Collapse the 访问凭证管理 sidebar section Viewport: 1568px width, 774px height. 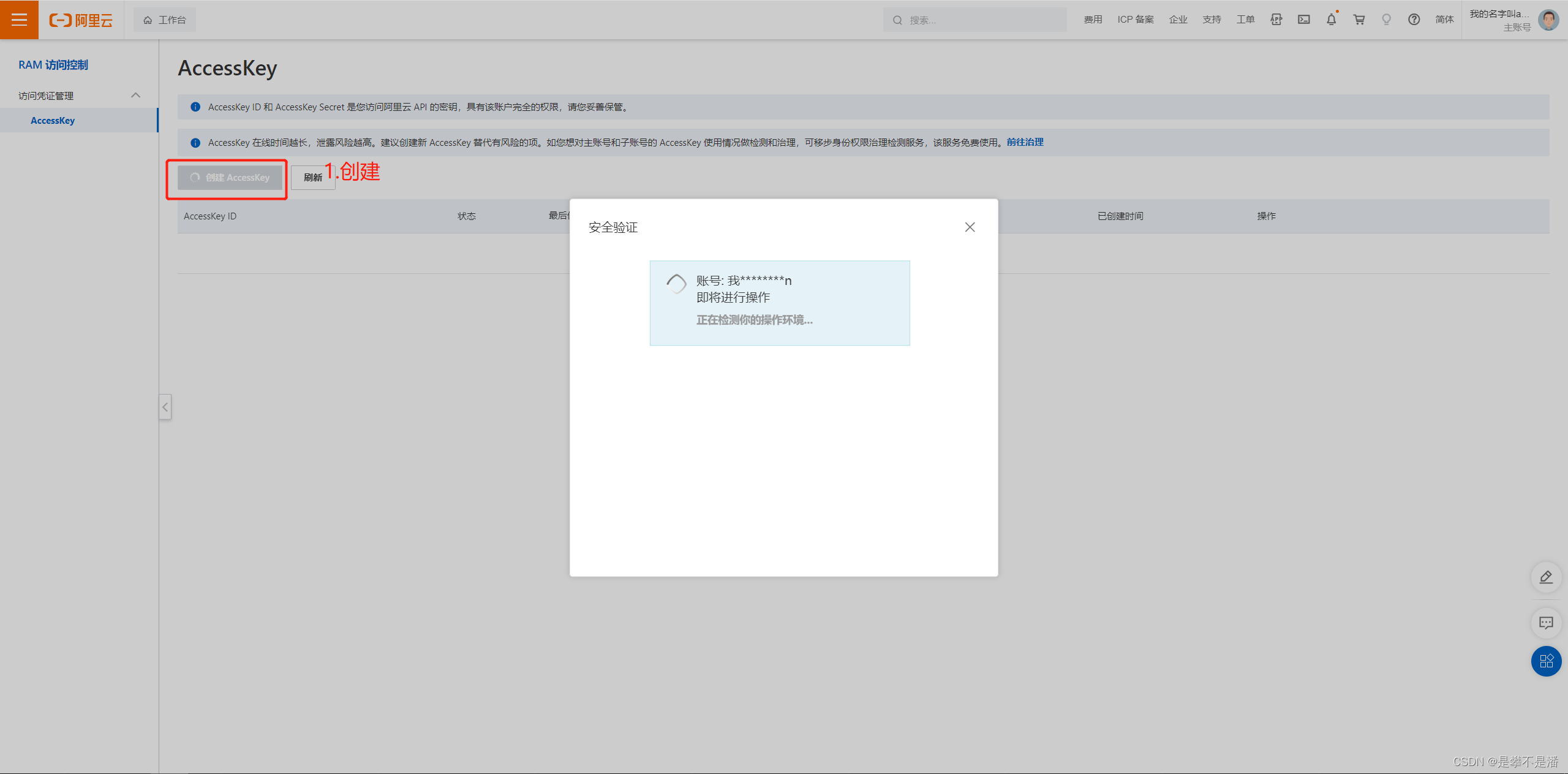(x=136, y=96)
